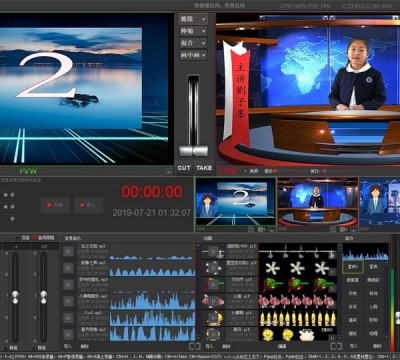400x360 pixels.
Task: Toggle the mute checkbox under the left fader
Action: pos(6,348)
